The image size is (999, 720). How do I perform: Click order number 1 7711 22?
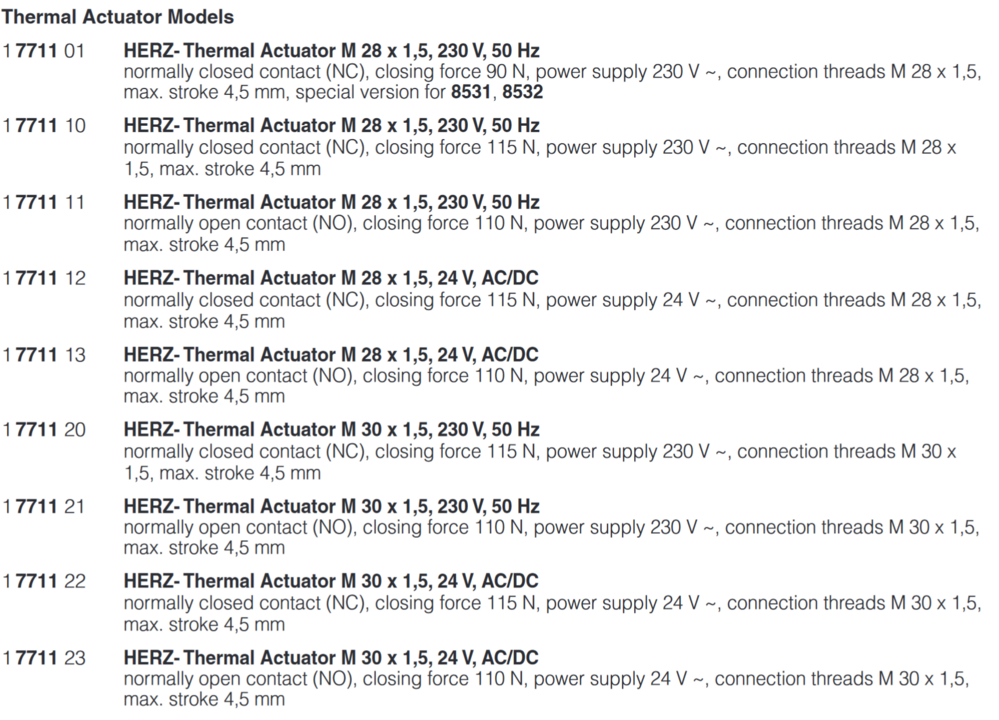click(44, 582)
